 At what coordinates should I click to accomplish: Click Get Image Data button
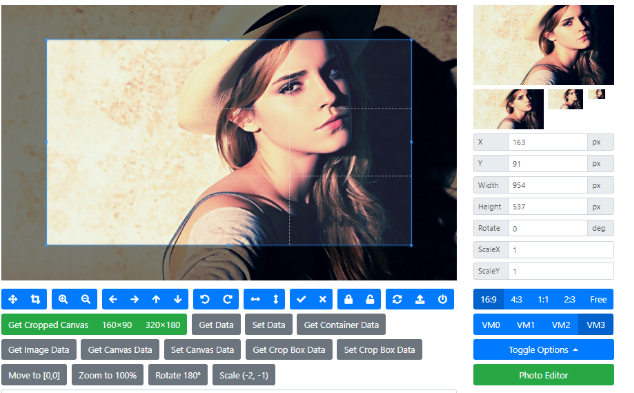pyautogui.click(x=39, y=350)
